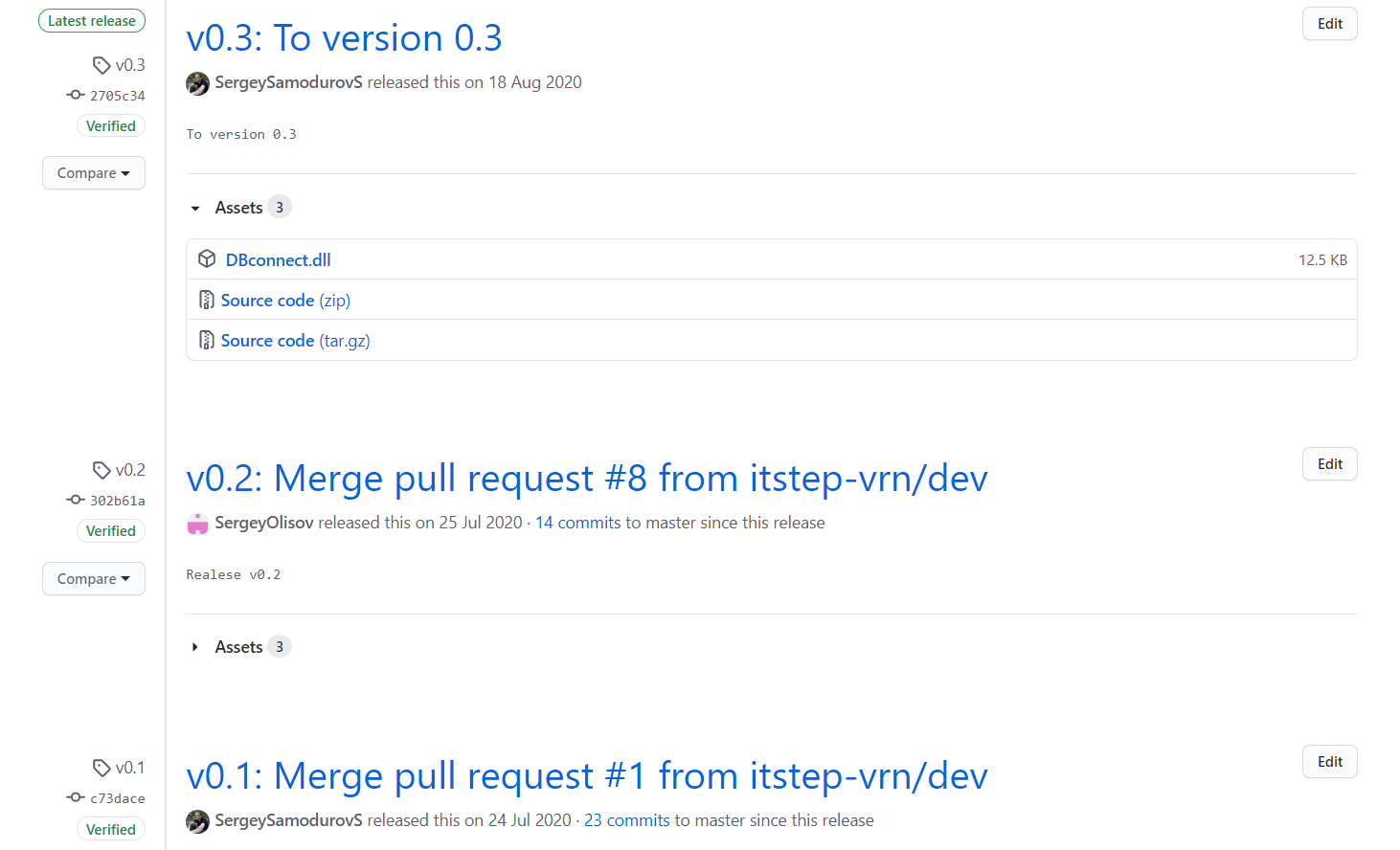Open the Compare dropdown for v0.2
This screenshot has height=850, width=1400.
click(x=93, y=579)
